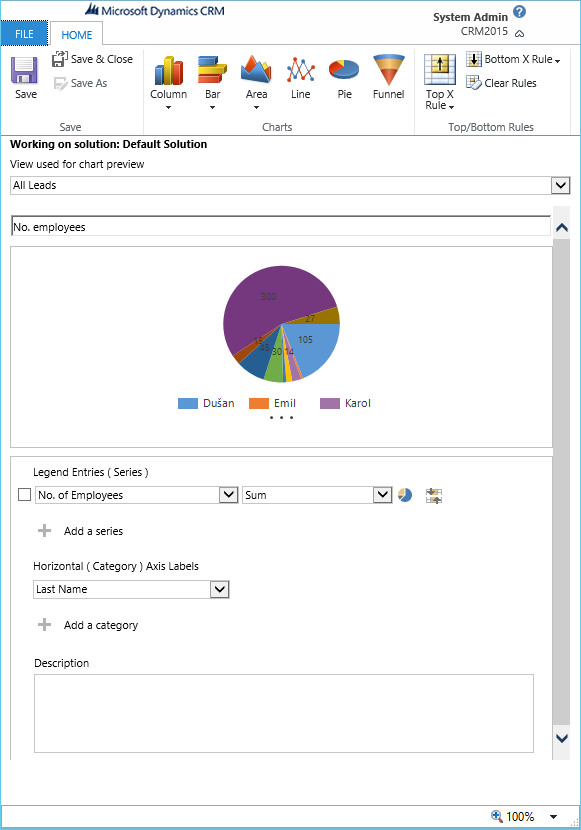
Task: Click into the Description text box
Action: click(284, 713)
